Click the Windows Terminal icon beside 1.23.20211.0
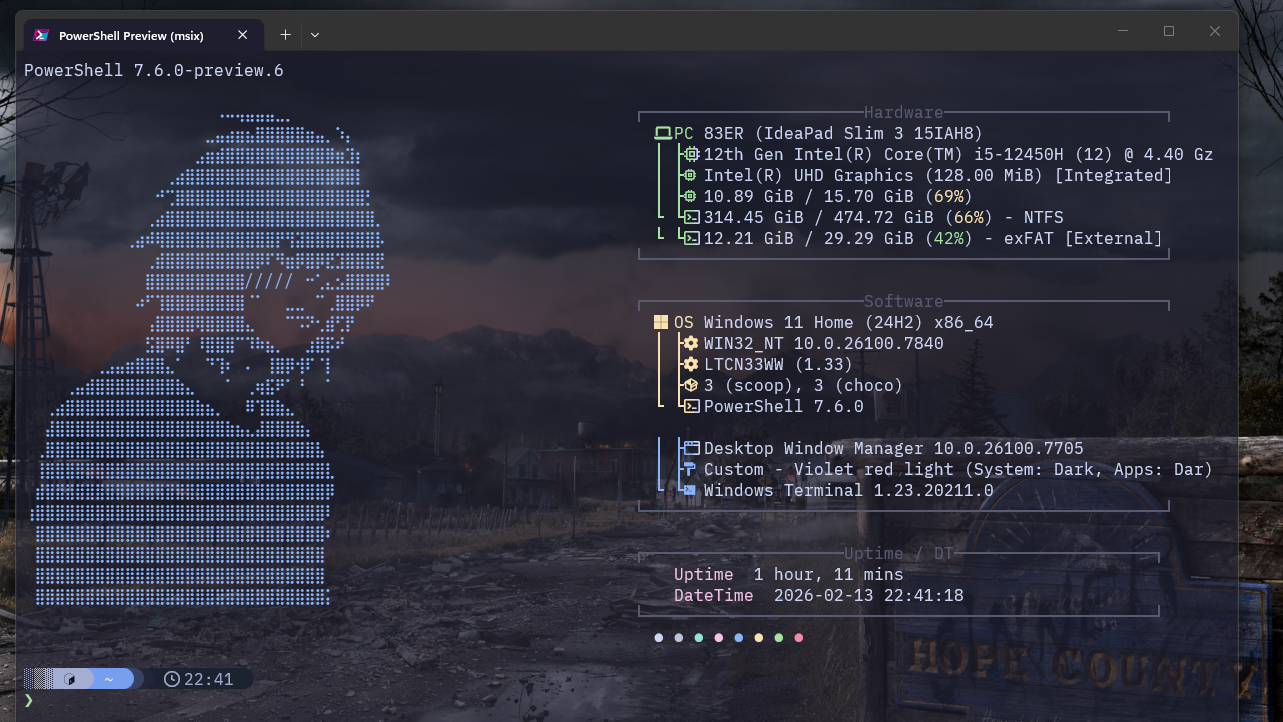 click(x=689, y=490)
